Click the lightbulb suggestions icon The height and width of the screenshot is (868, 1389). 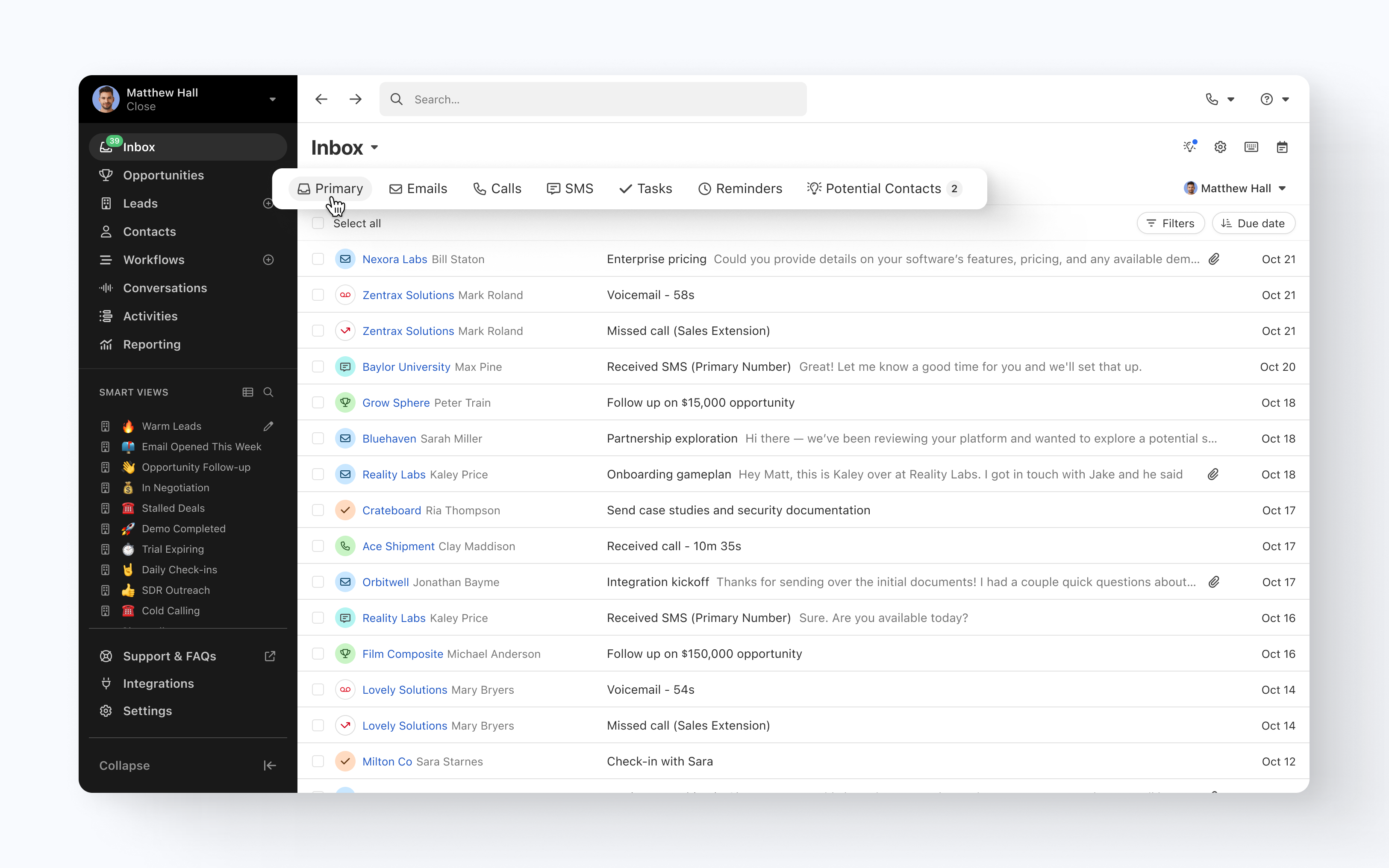1189,147
